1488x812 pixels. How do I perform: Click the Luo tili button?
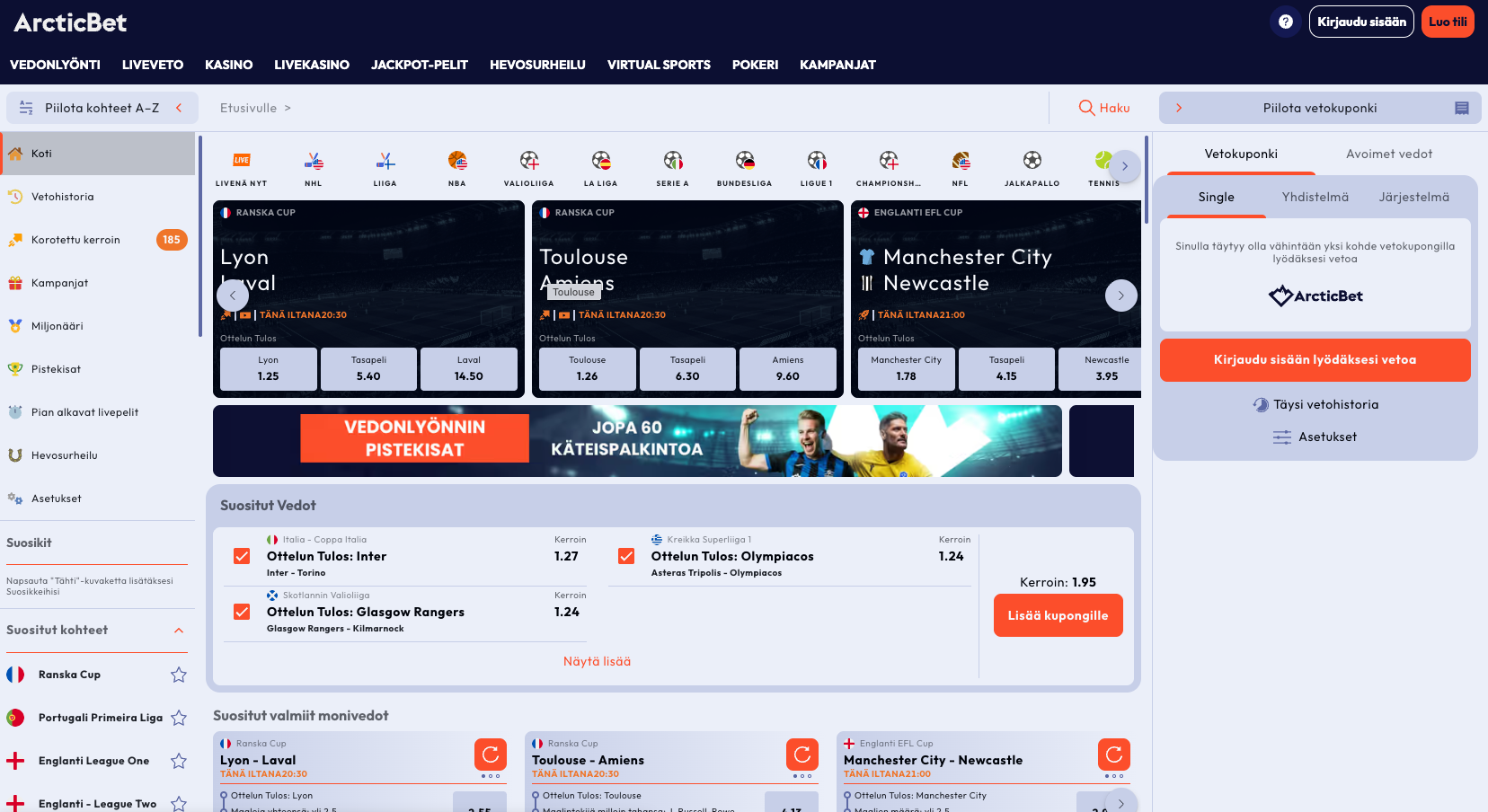1448,21
